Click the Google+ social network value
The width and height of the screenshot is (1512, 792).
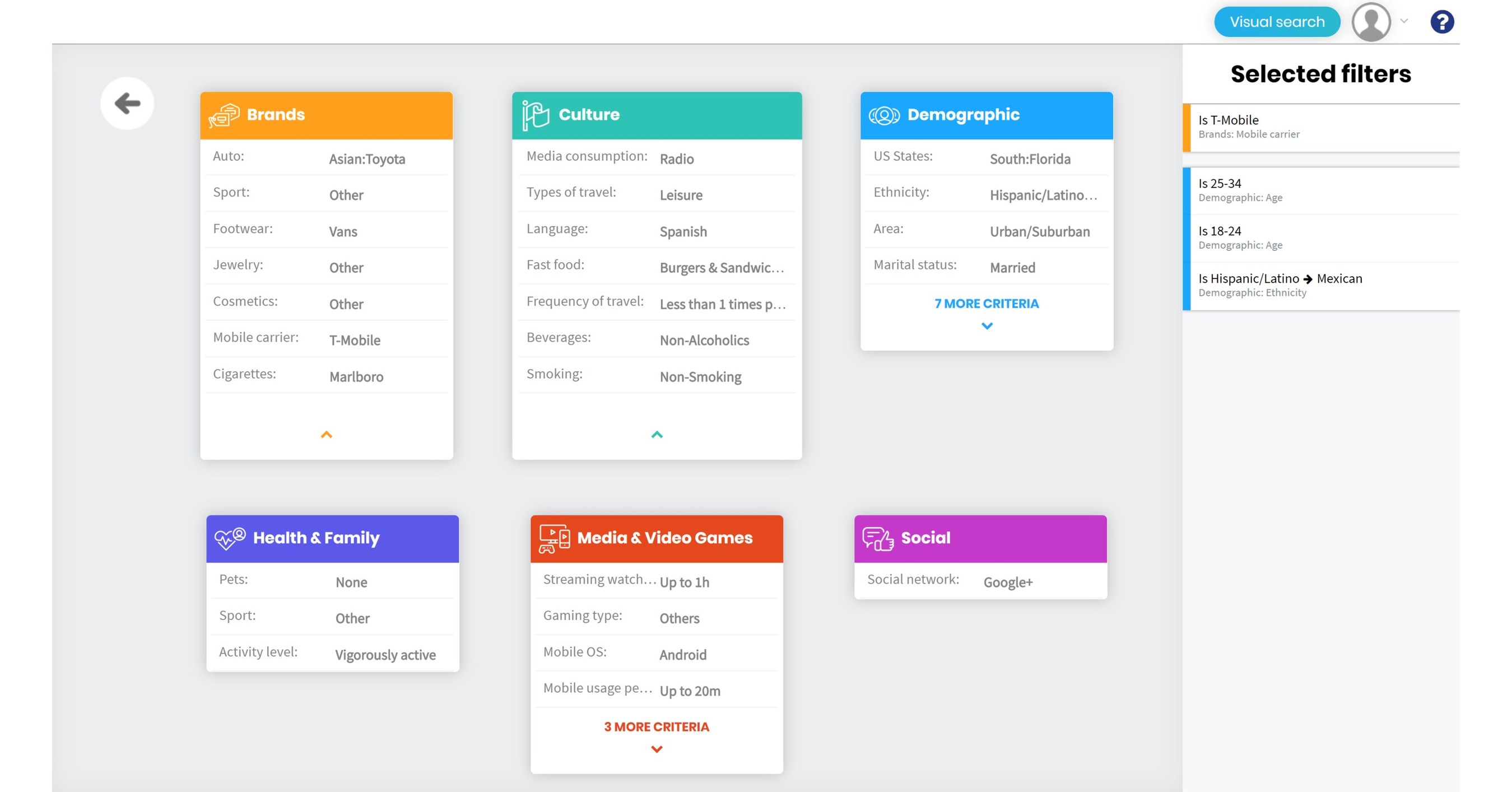(x=1008, y=582)
